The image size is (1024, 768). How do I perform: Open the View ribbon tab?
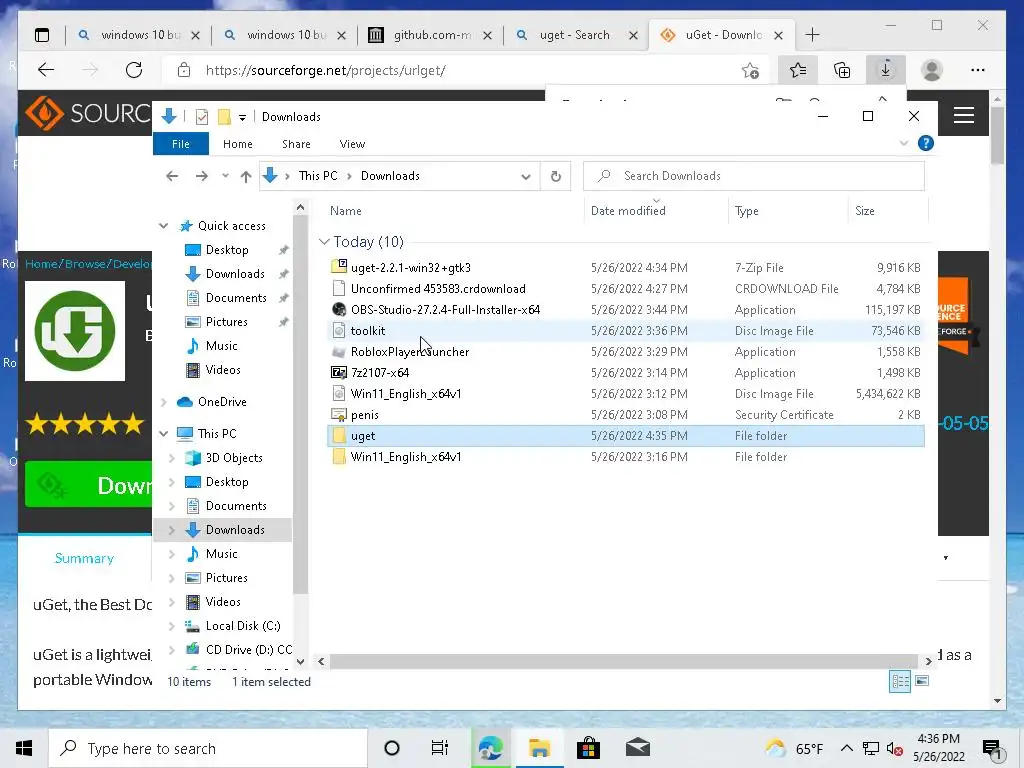coord(352,144)
